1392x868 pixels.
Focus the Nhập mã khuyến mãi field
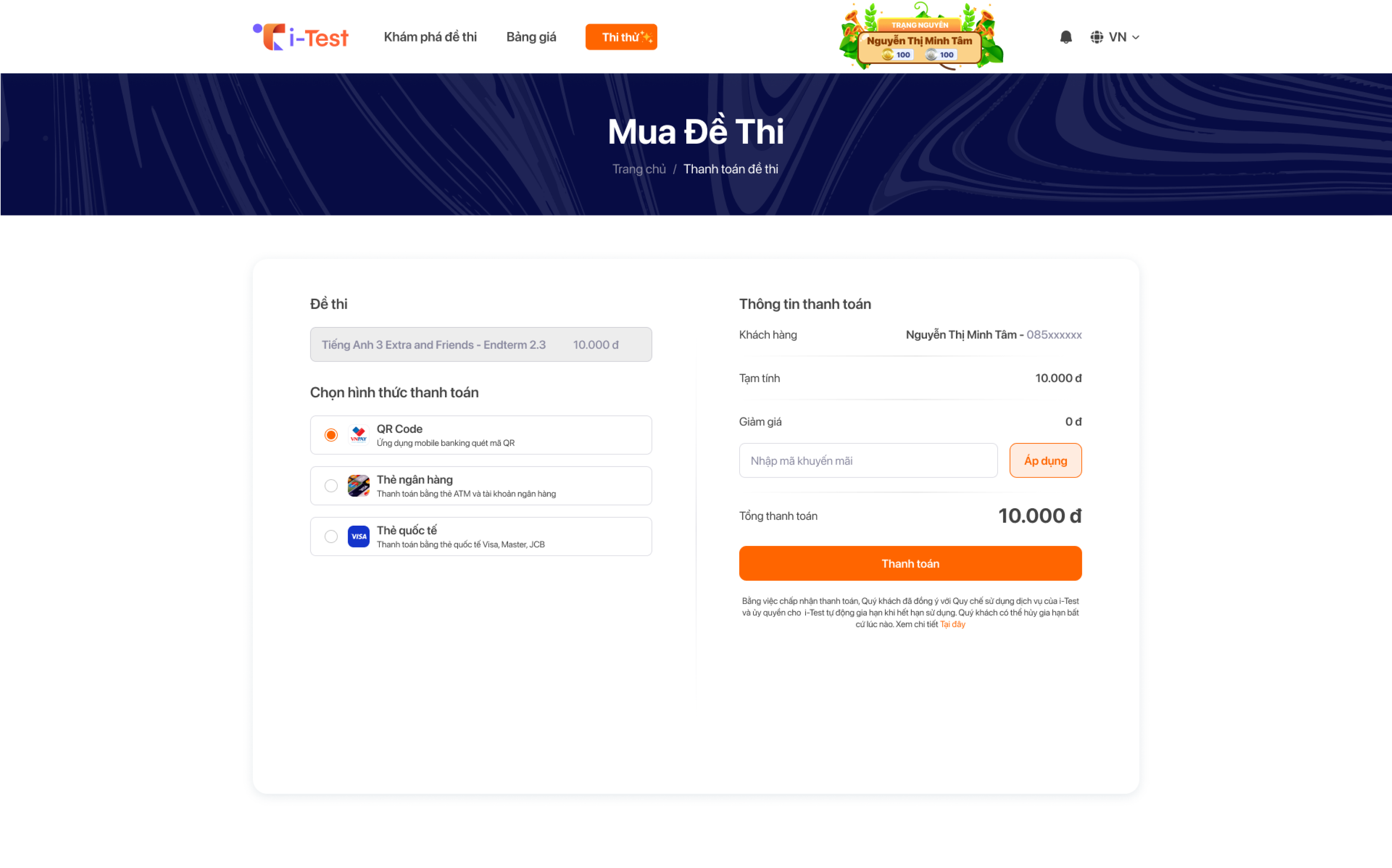click(x=868, y=460)
